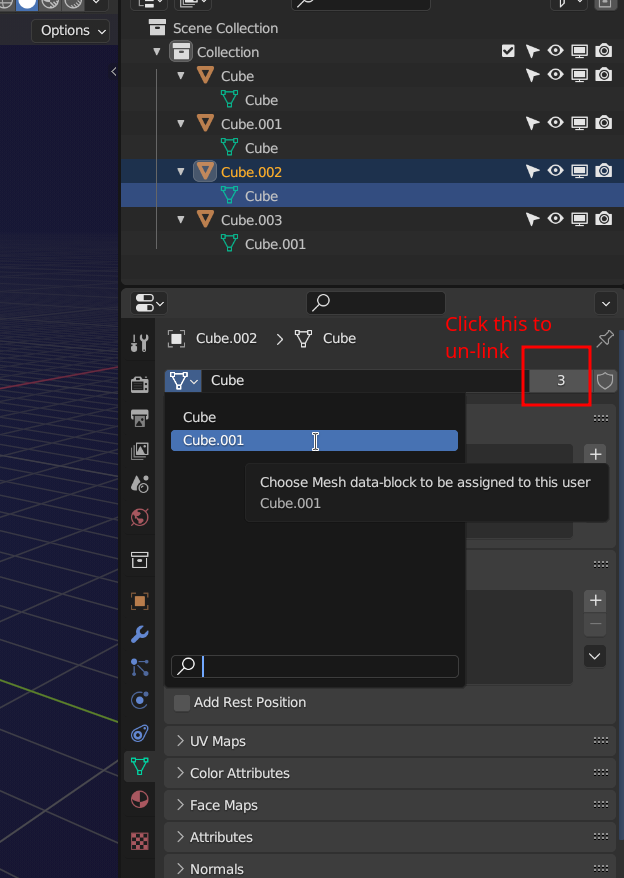Open the Particles properties tab
This screenshot has height=878, width=624.
(139, 667)
